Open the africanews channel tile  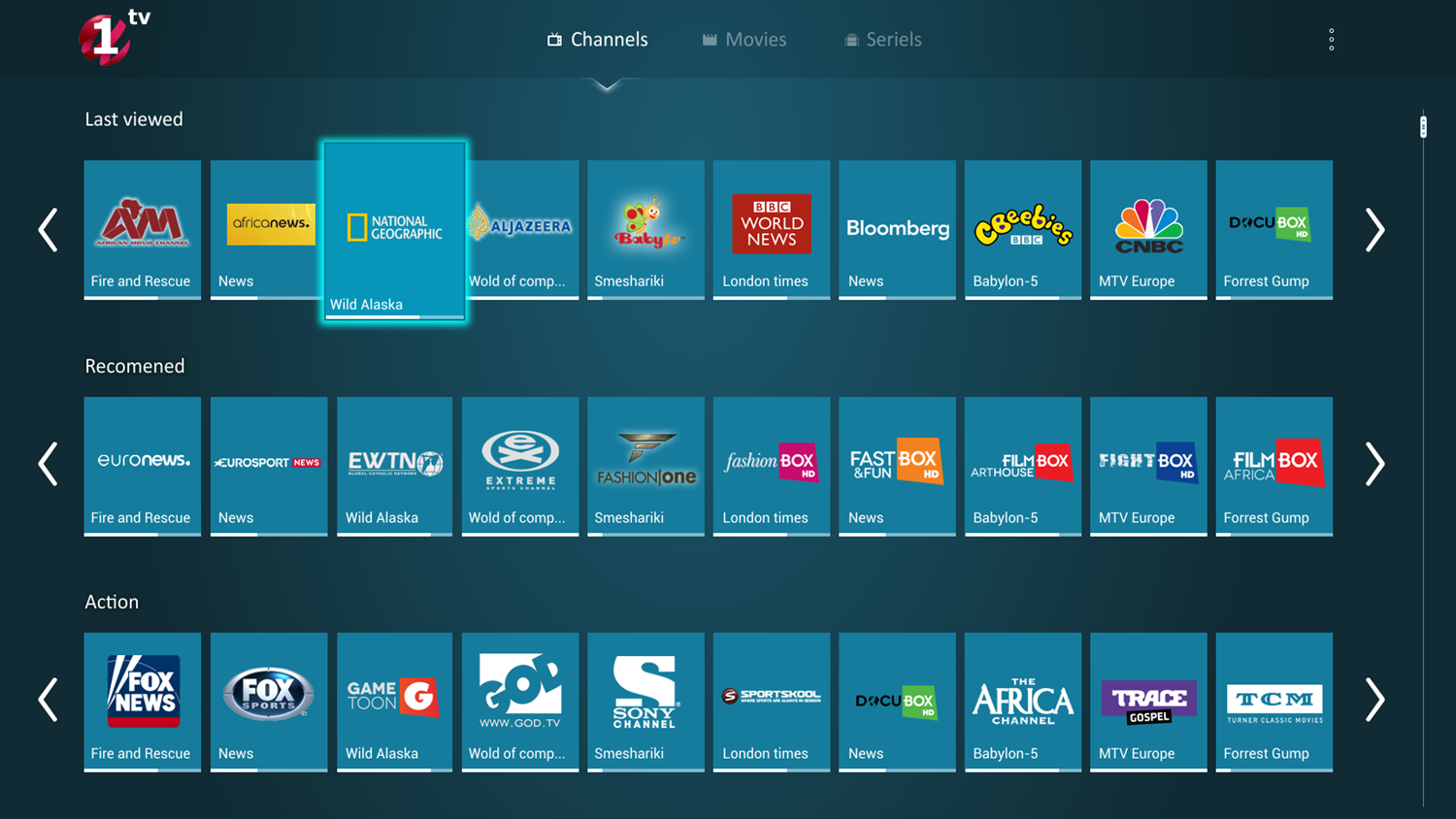(x=268, y=230)
